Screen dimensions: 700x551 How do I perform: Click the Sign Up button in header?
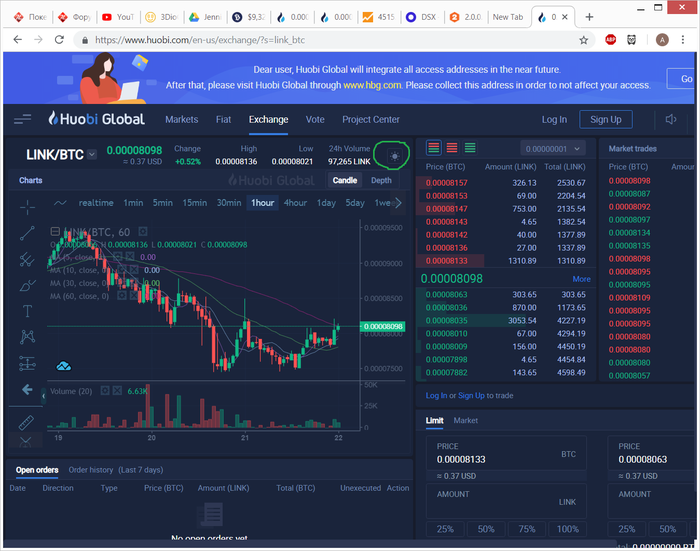[x=606, y=120]
